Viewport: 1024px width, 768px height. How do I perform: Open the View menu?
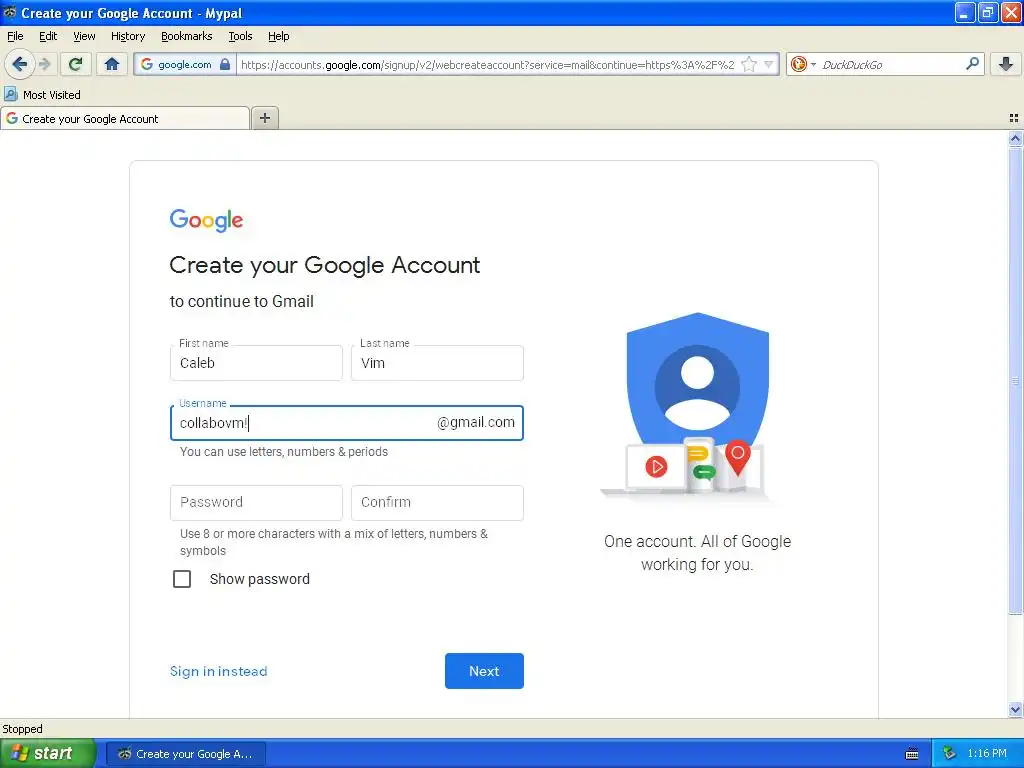[x=84, y=36]
